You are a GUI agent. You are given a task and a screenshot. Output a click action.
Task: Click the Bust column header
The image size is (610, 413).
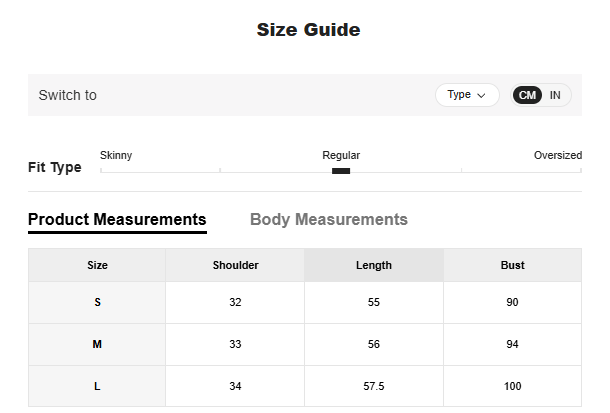coord(512,265)
